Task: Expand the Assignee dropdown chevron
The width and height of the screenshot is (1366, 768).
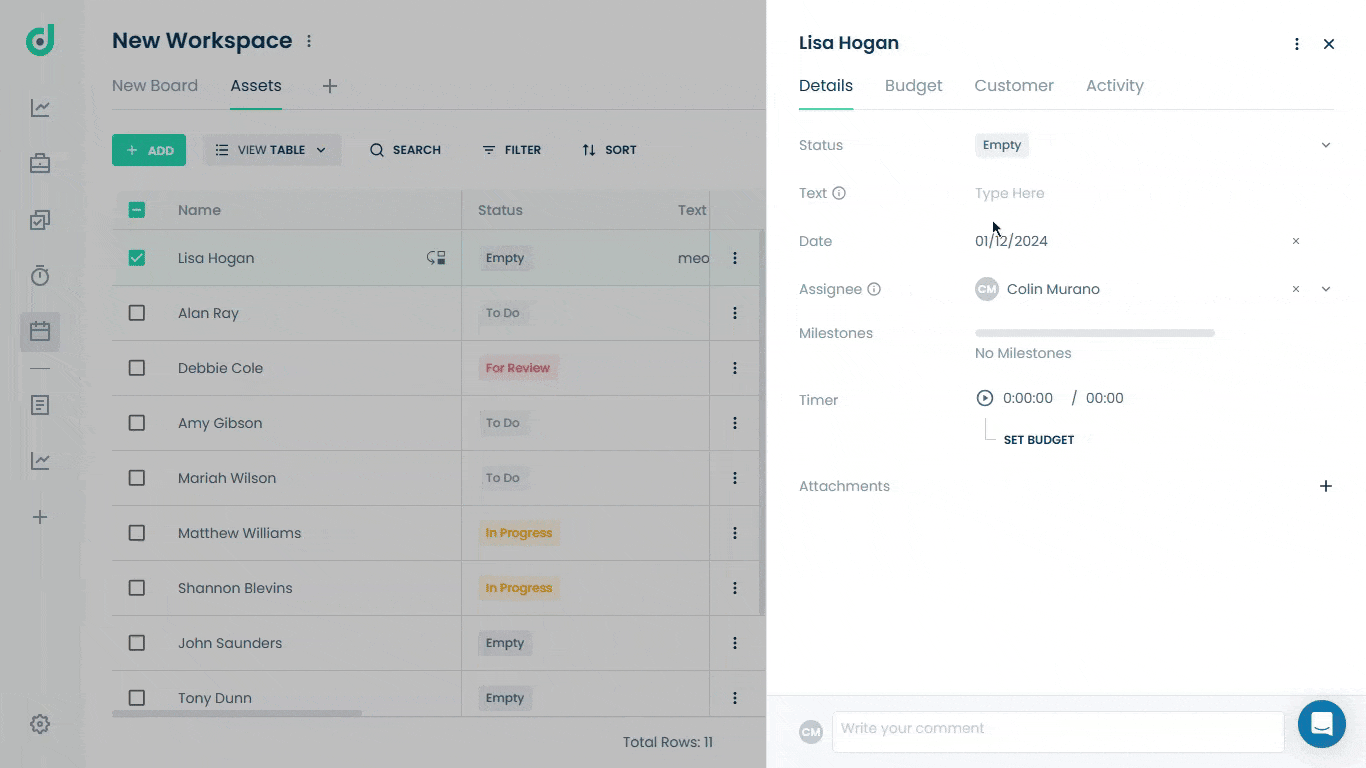Action: 1326,289
